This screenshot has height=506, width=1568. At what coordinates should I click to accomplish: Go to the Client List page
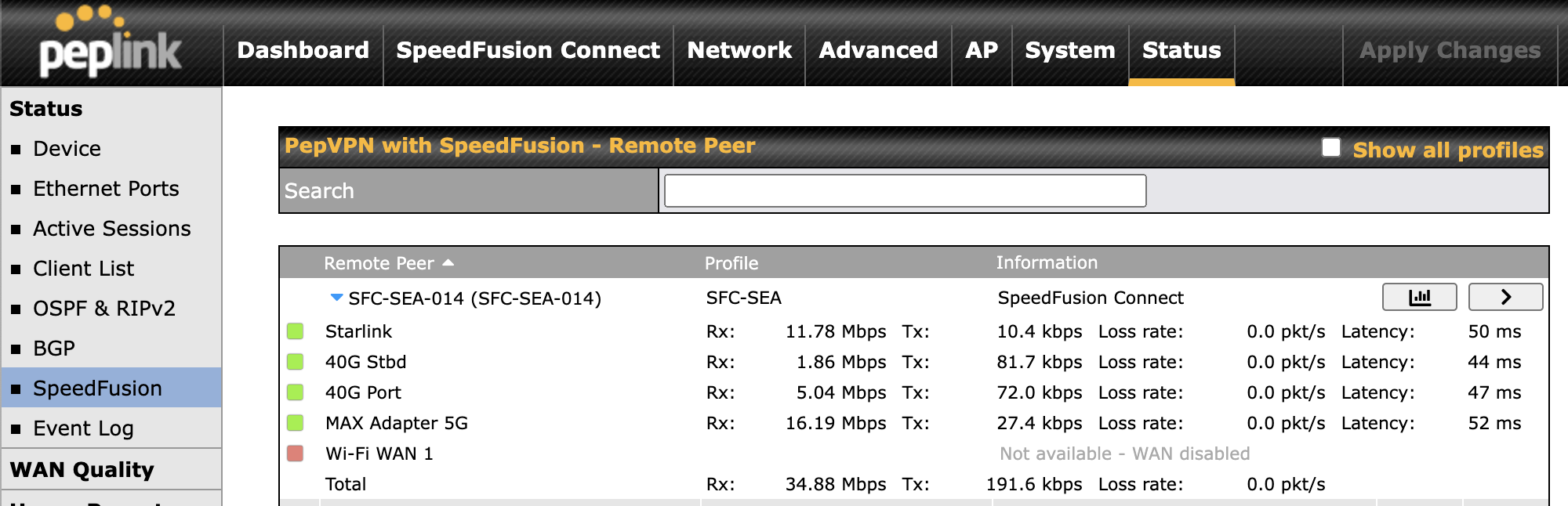tap(83, 269)
